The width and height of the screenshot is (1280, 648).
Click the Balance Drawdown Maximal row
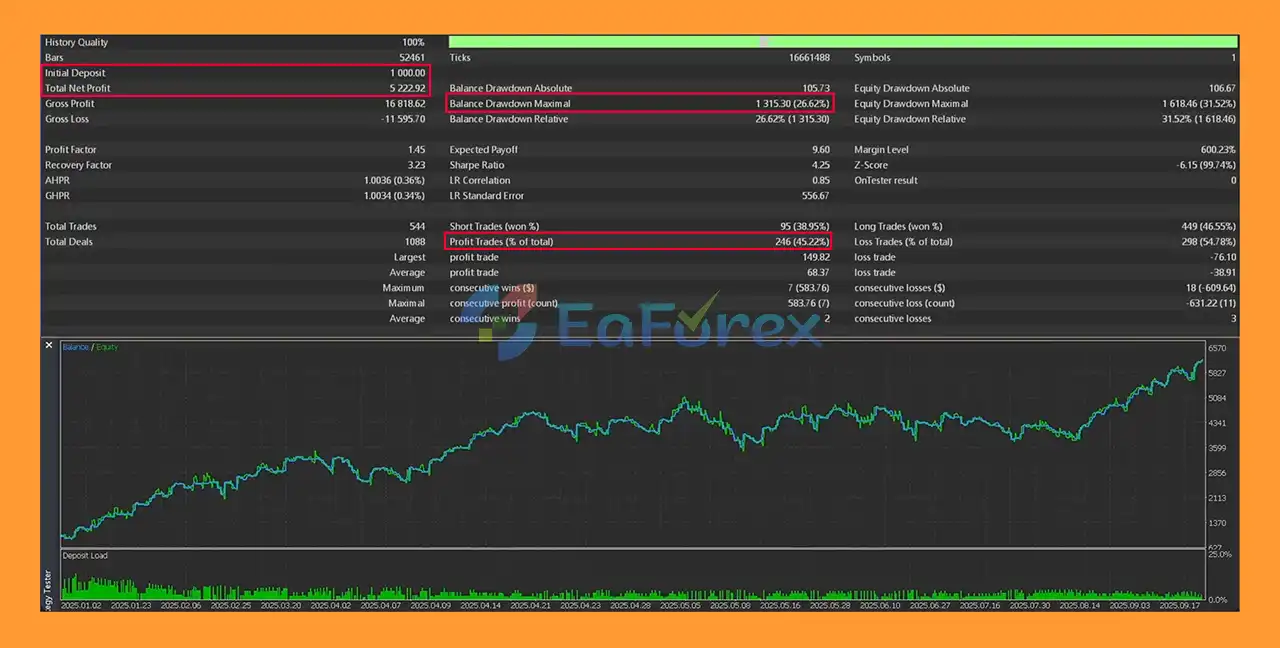tap(640, 104)
